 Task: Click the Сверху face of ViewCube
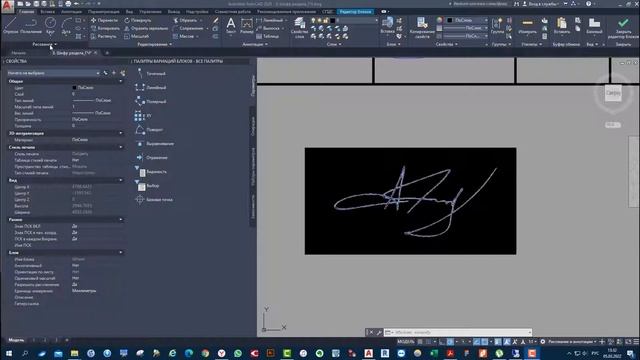[x=613, y=93]
